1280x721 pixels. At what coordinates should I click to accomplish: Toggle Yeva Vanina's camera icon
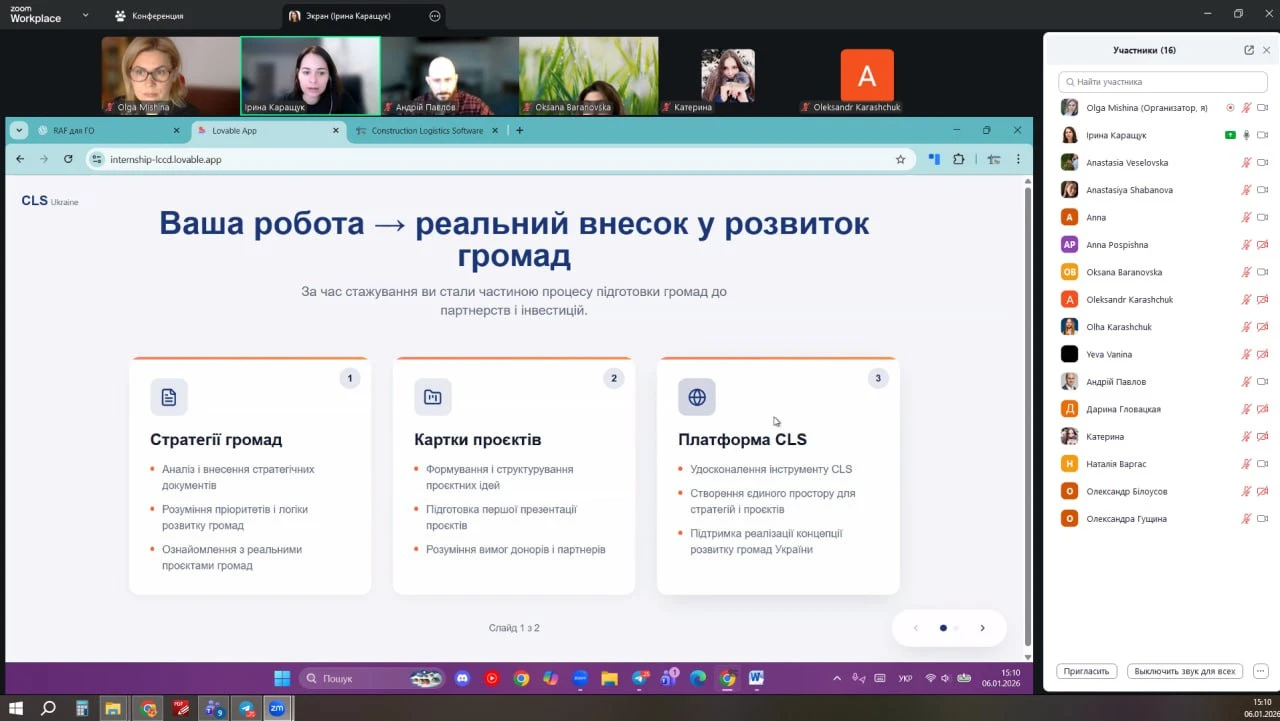(1262, 354)
